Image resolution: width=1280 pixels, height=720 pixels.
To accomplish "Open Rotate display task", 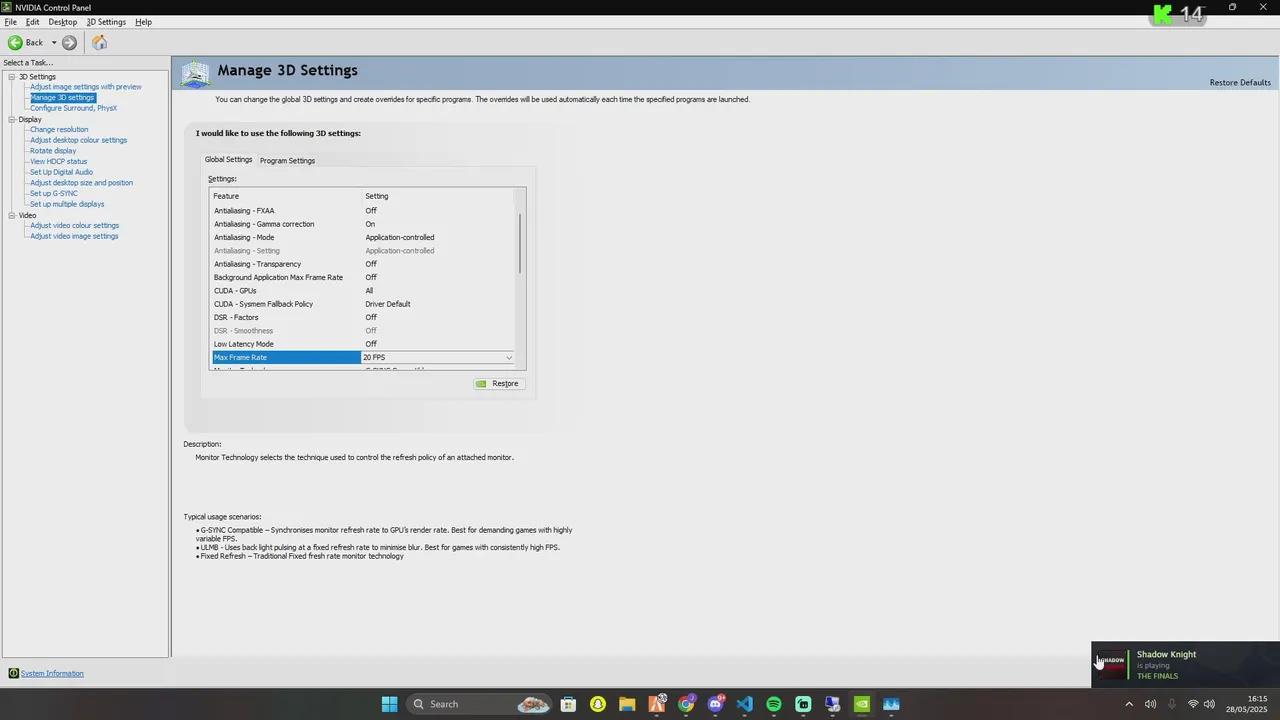I will pyautogui.click(x=53, y=151).
